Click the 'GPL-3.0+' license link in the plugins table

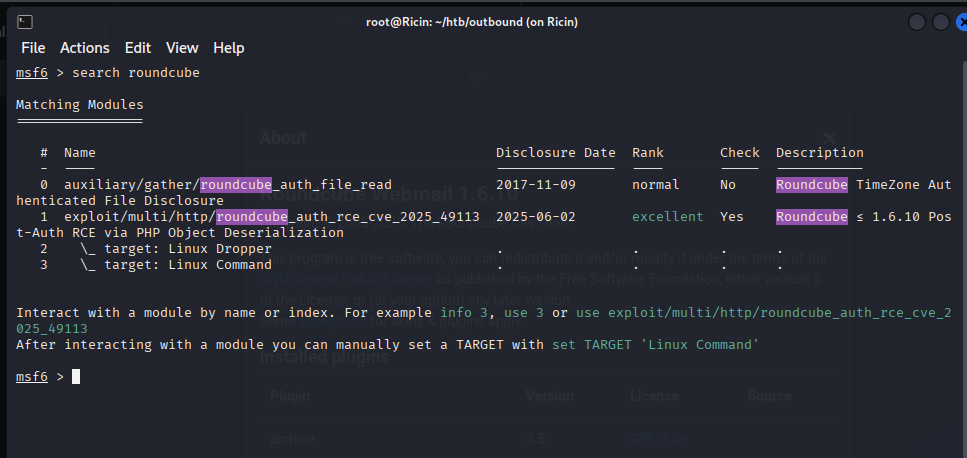(x=656, y=439)
